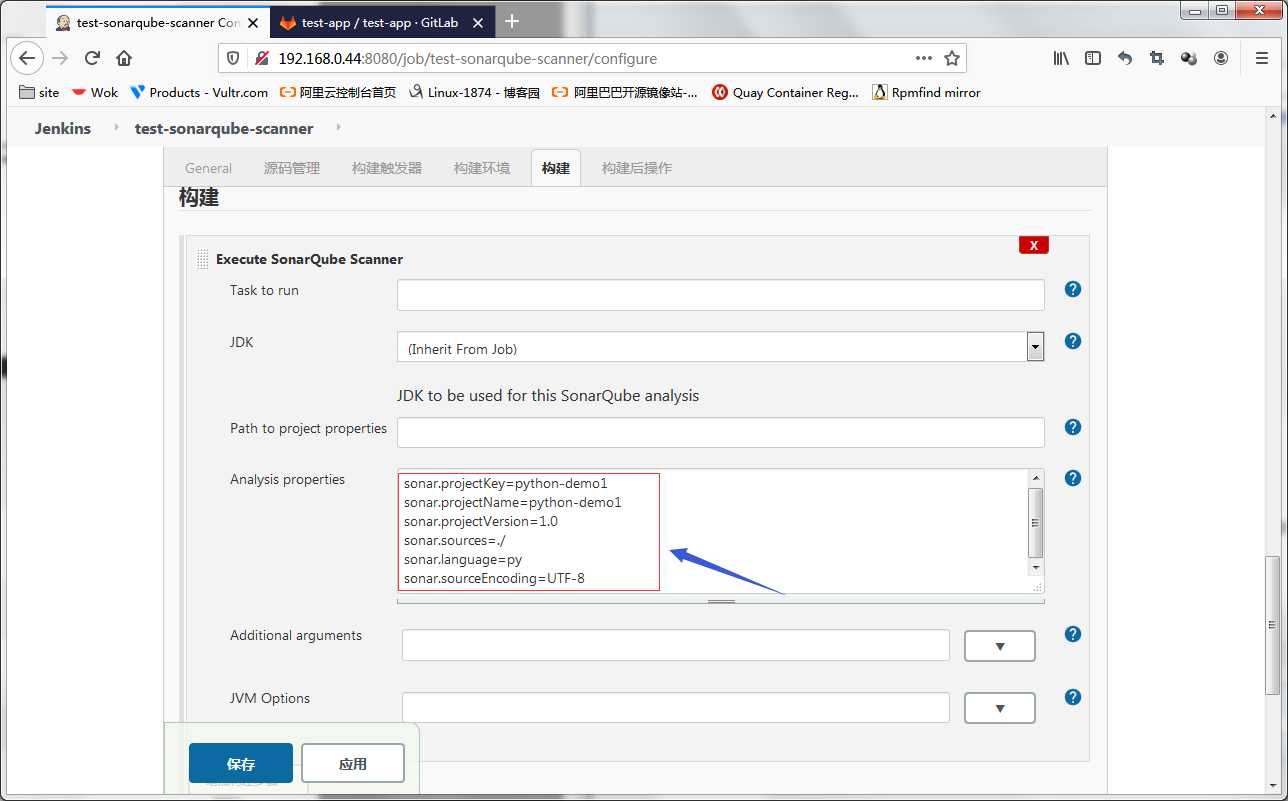Click the Task to run input field
The width and height of the screenshot is (1288, 801).
(721, 295)
